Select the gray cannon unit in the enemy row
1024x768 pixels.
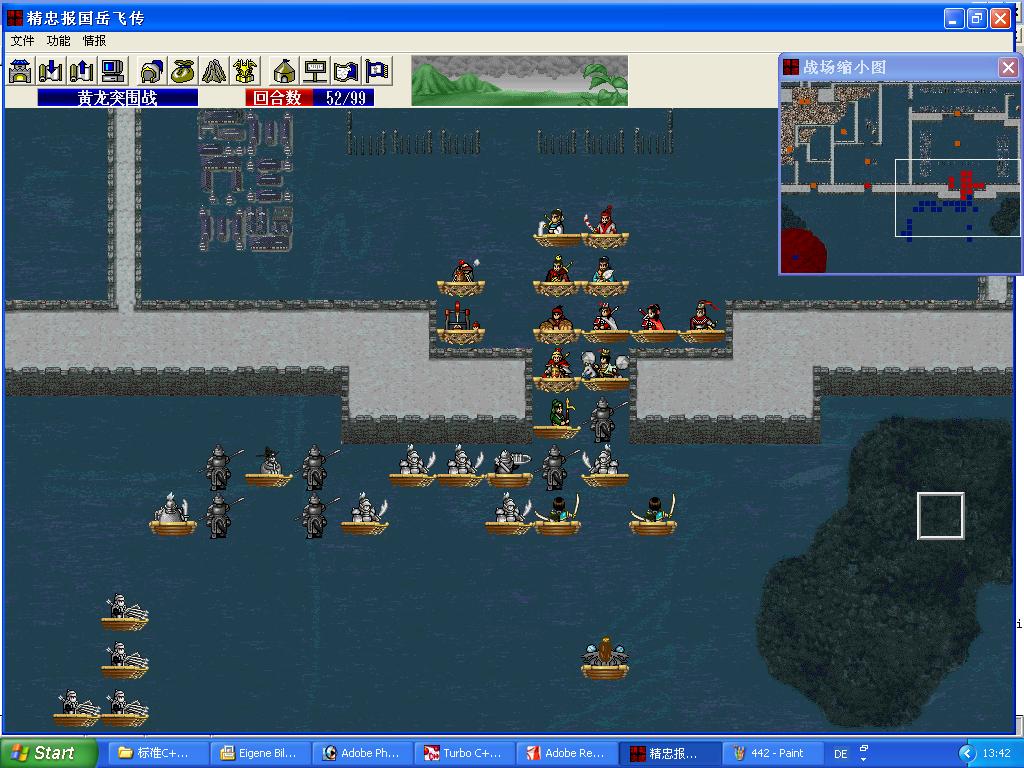click(509, 466)
